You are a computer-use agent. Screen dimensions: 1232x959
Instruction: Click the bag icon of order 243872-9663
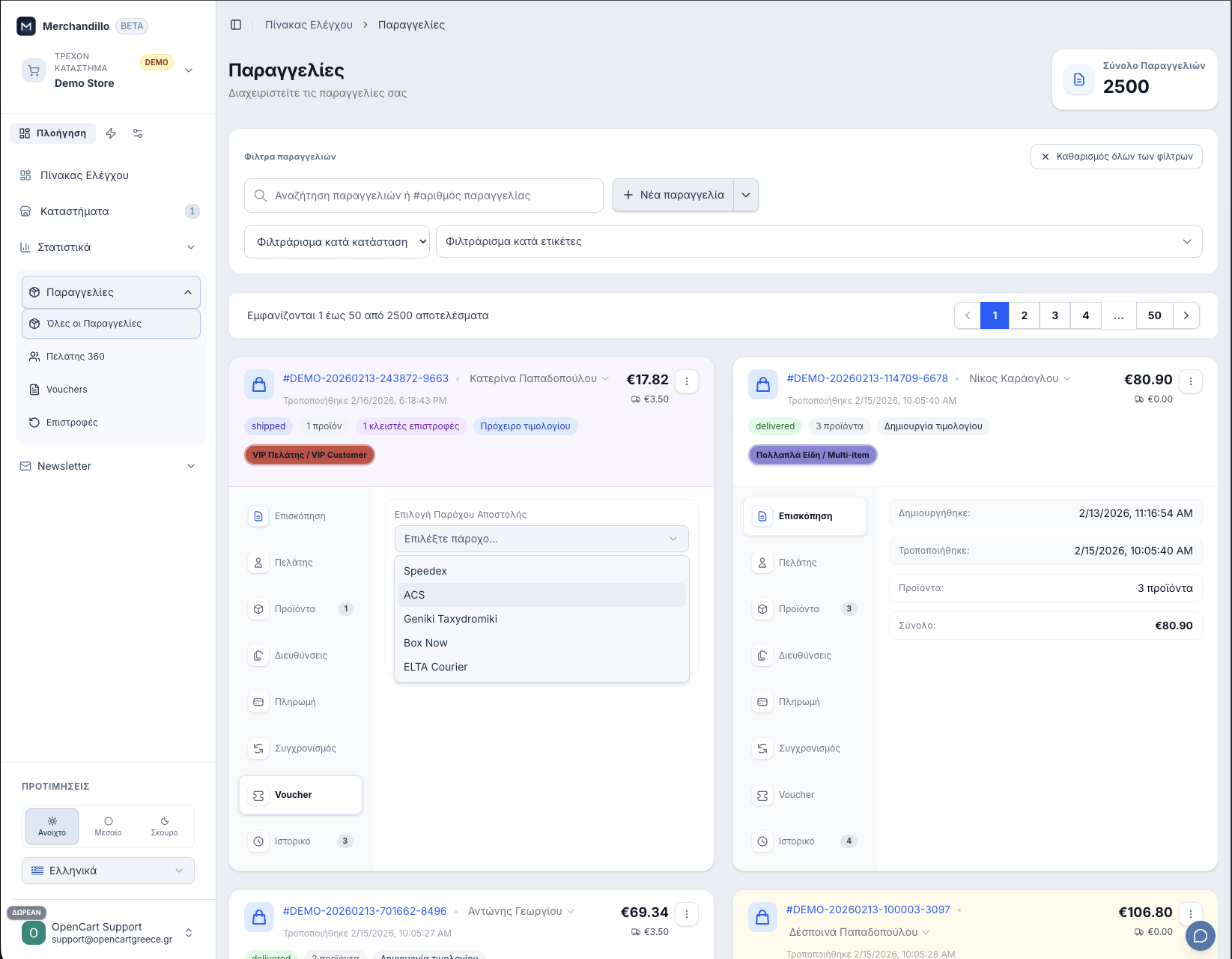[x=259, y=384]
